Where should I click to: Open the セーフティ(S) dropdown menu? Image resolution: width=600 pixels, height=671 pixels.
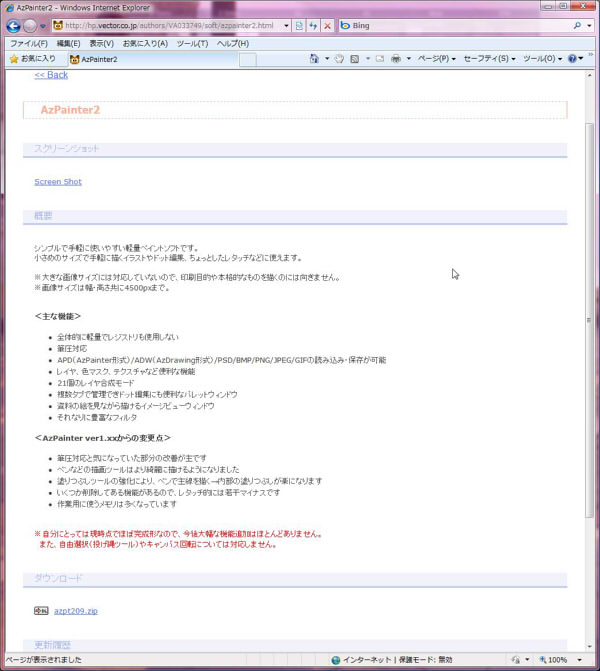490,59
